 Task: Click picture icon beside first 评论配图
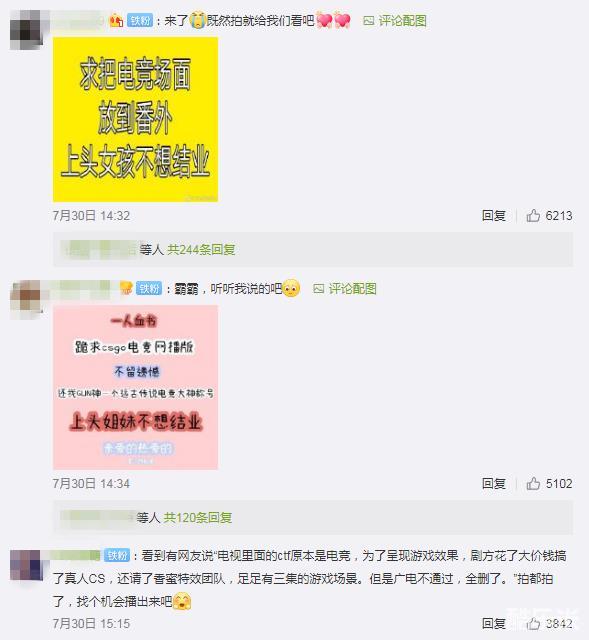click(369, 21)
